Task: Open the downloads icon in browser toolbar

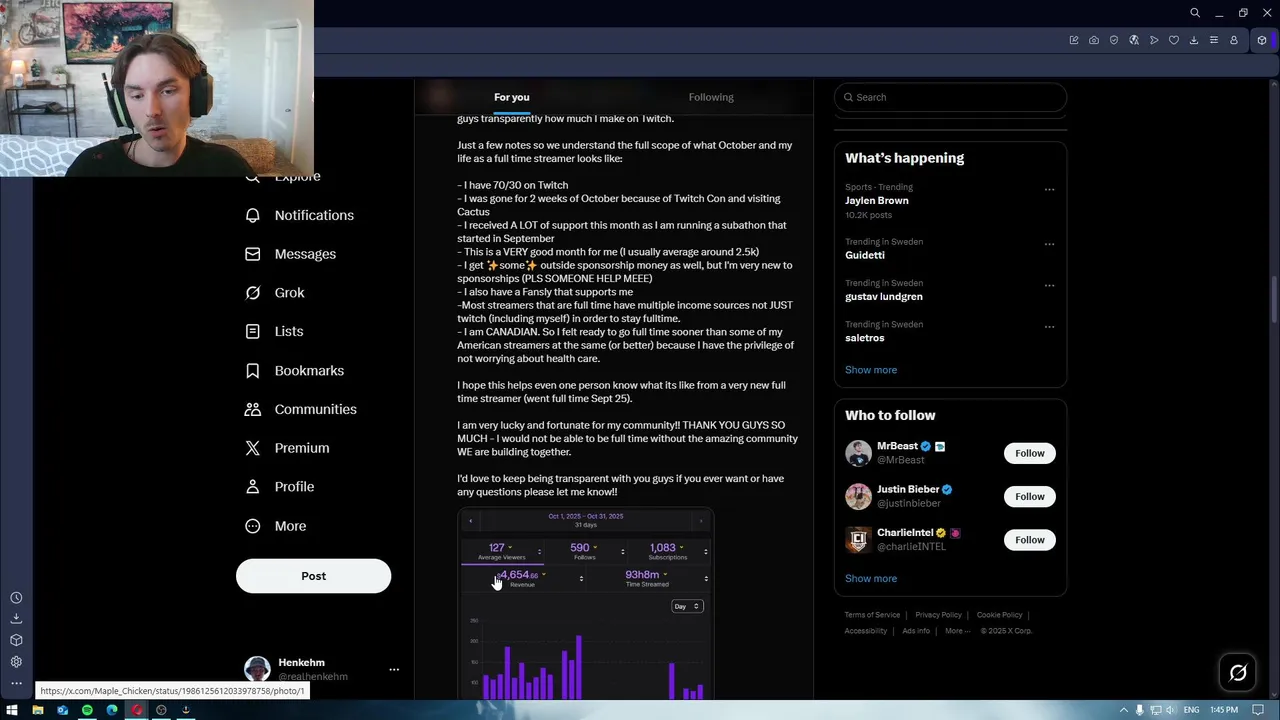Action: [x=1194, y=40]
